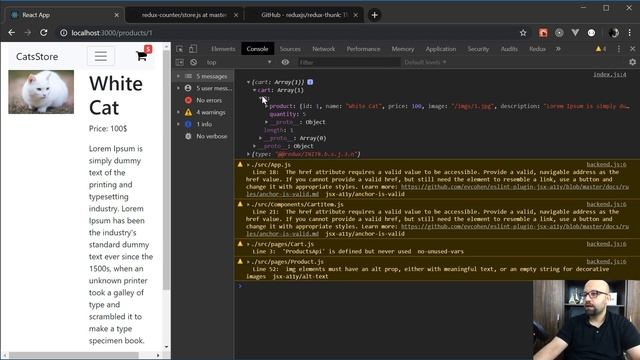Close the React App tab
The image size is (640, 360).
(x=116, y=15)
